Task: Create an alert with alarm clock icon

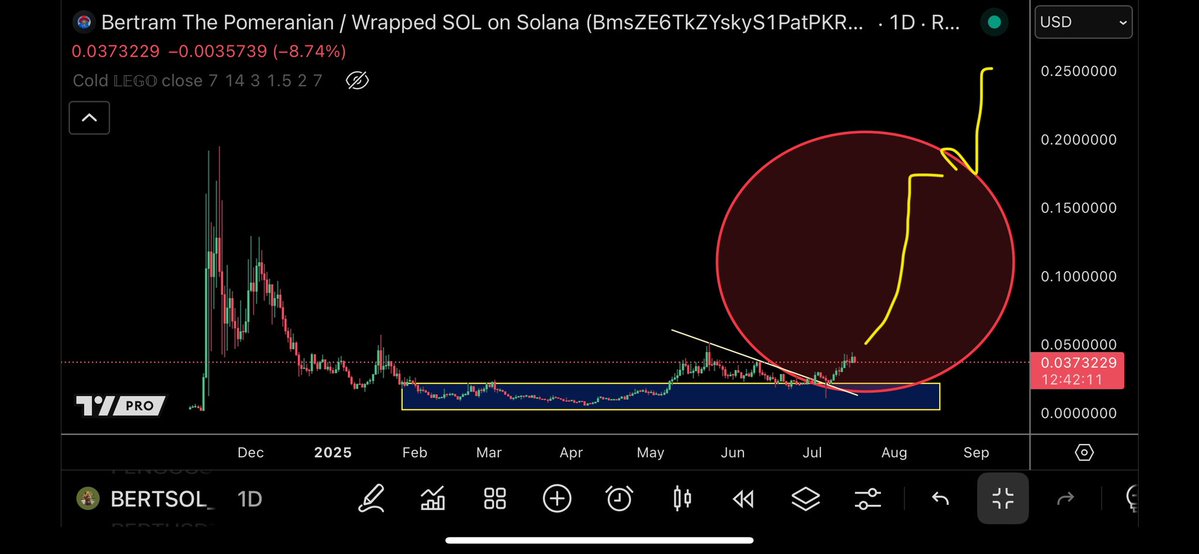Action: tap(619, 500)
